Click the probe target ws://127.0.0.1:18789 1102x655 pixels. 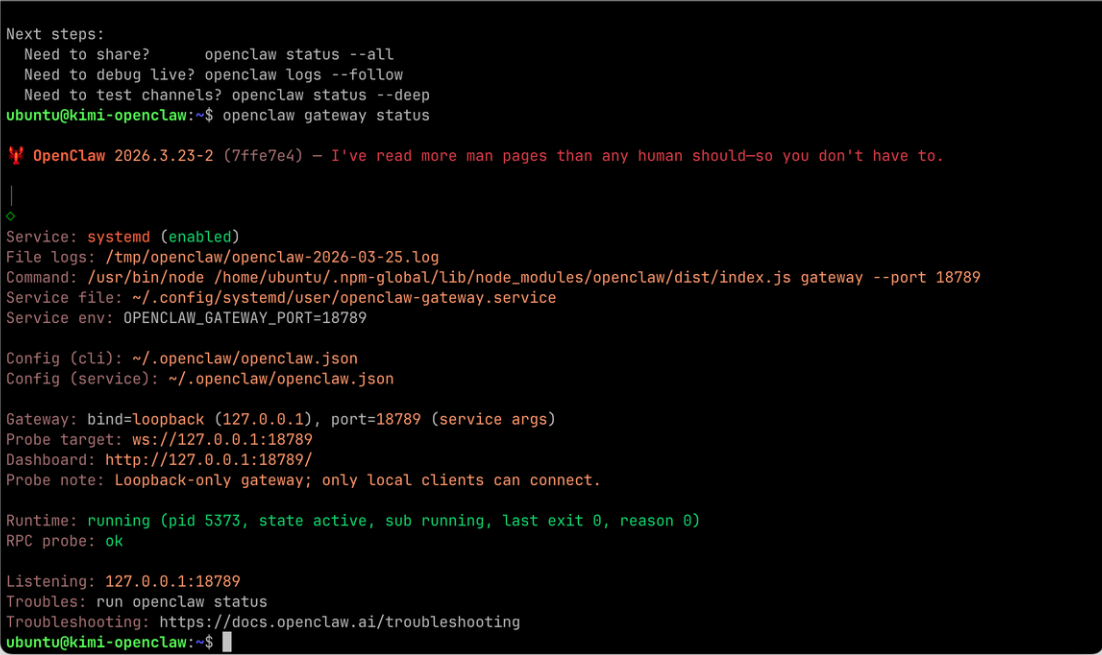pos(222,439)
